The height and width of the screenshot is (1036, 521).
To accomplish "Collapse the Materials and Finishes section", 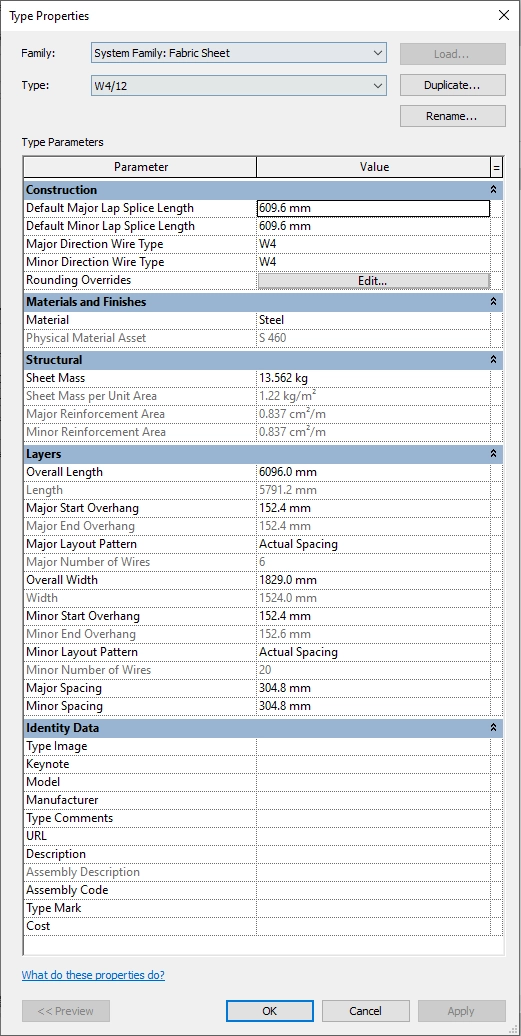I will [493, 301].
